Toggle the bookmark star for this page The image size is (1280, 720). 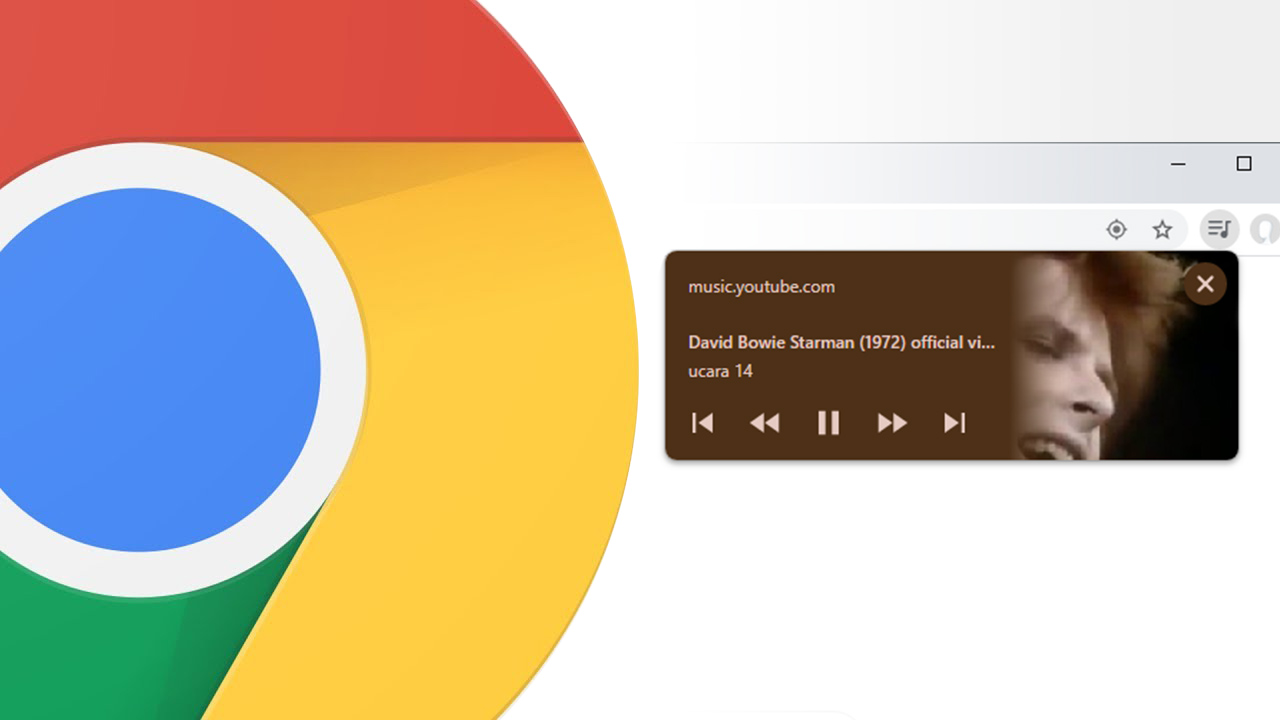coord(1163,229)
